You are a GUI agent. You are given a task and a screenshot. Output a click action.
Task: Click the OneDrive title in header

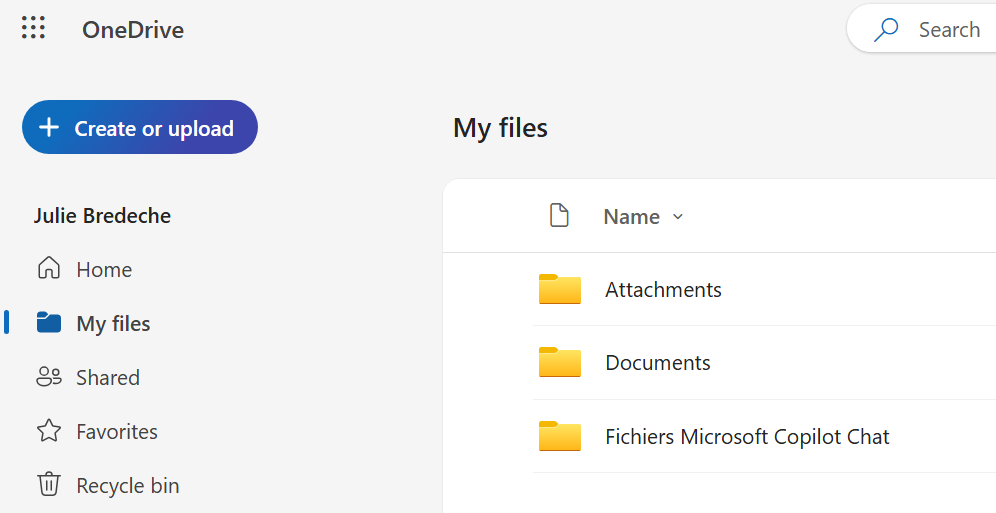click(133, 30)
